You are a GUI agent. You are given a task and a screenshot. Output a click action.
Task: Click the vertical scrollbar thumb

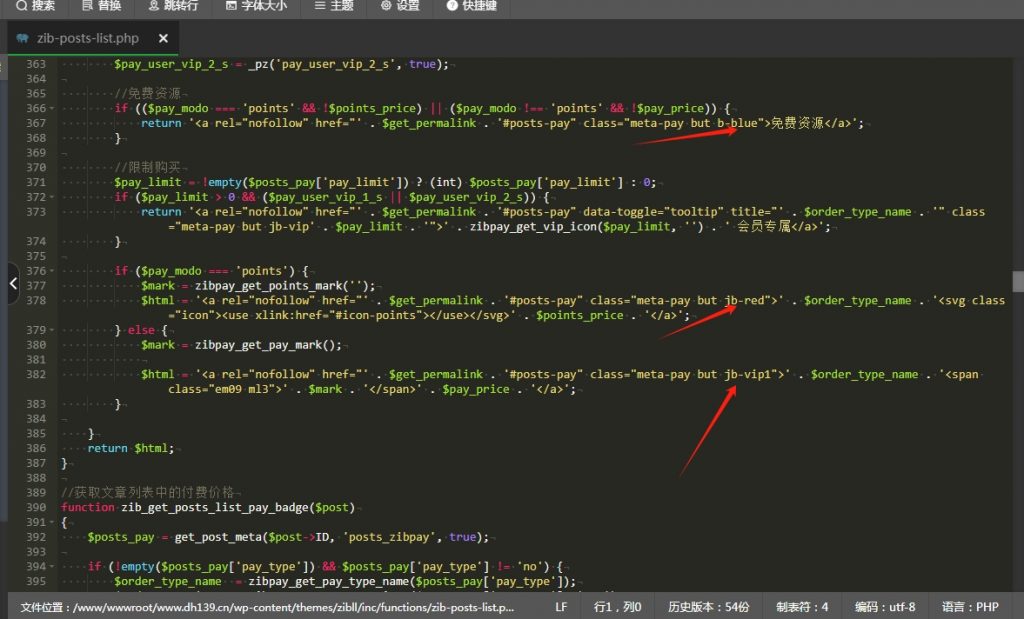[1018, 281]
